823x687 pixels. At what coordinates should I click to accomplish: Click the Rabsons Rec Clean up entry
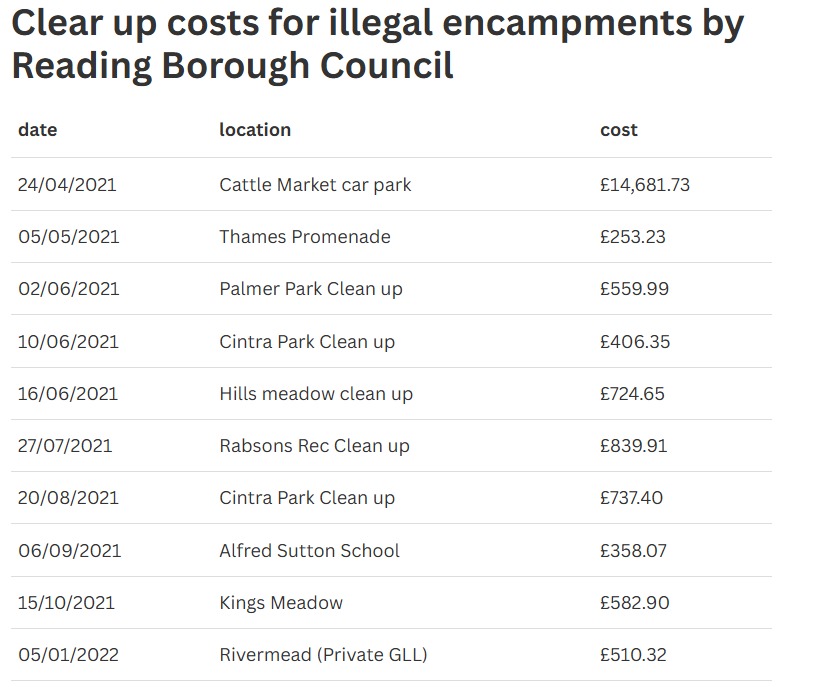[x=314, y=446]
